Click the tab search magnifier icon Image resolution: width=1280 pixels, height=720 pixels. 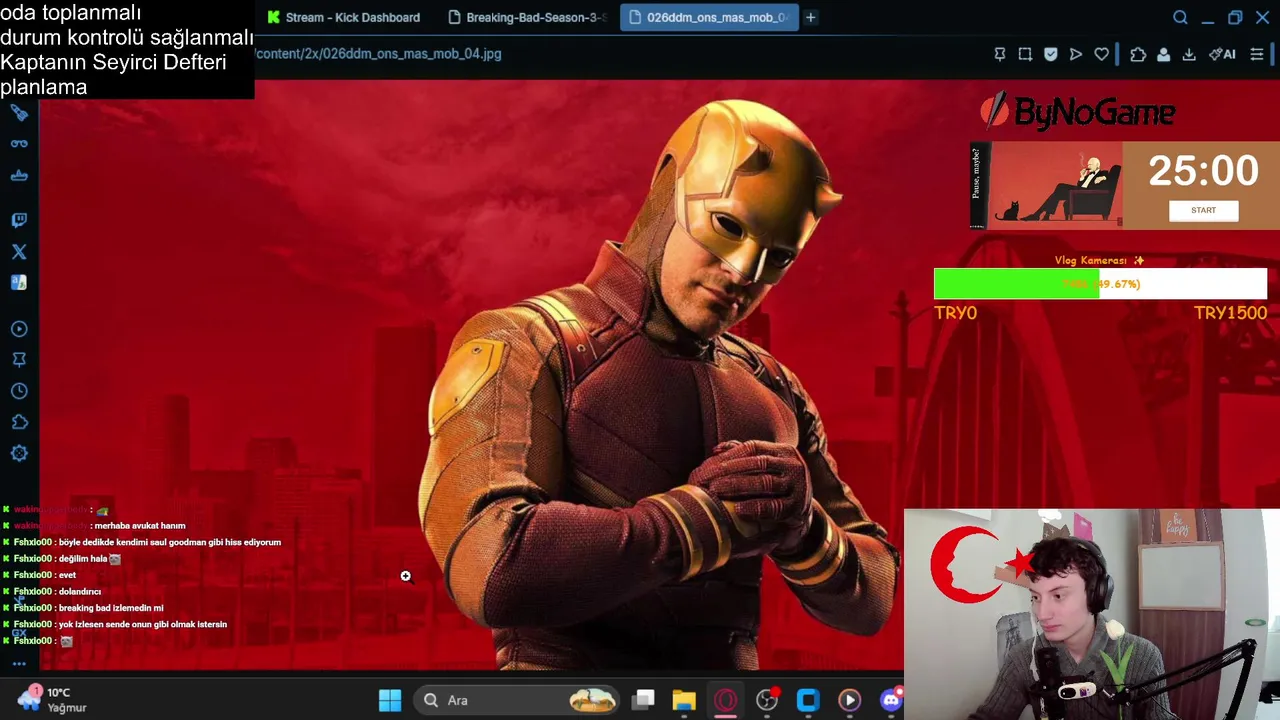[x=1180, y=17]
